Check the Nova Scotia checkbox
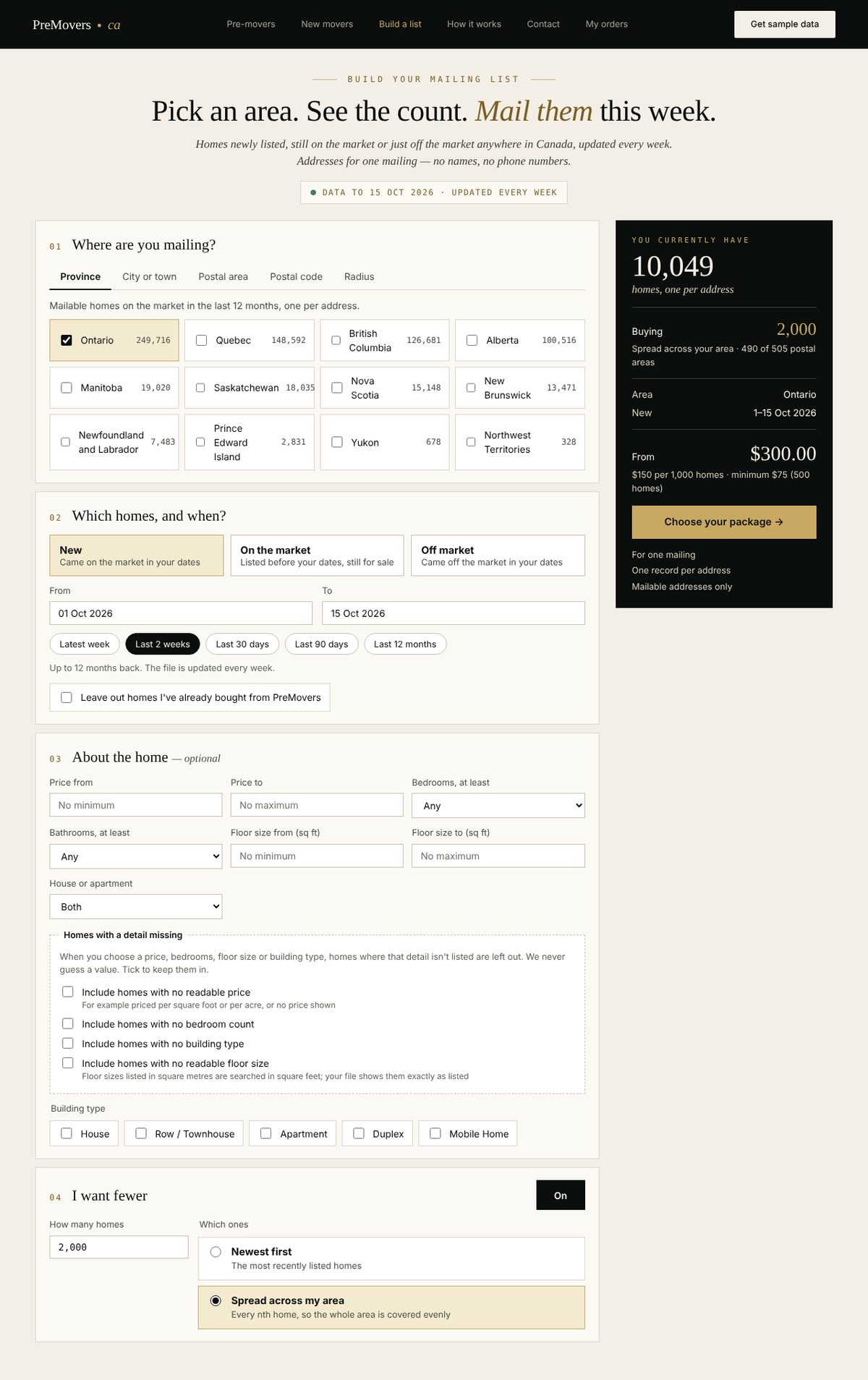 [337, 388]
